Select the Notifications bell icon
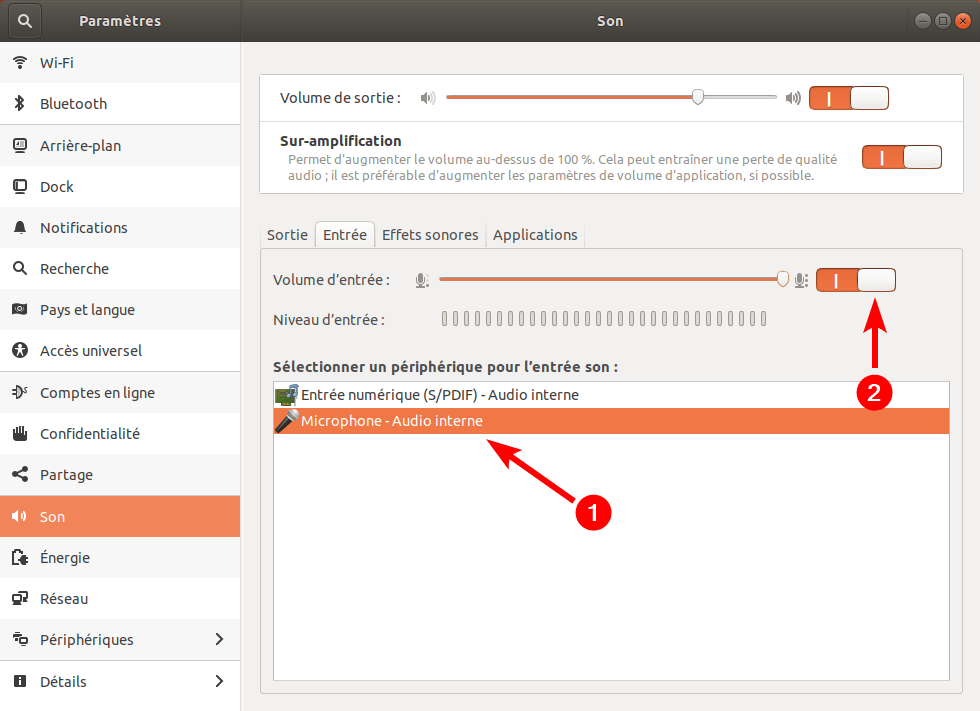The height and width of the screenshot is (711, 980). tap(20, 227)
